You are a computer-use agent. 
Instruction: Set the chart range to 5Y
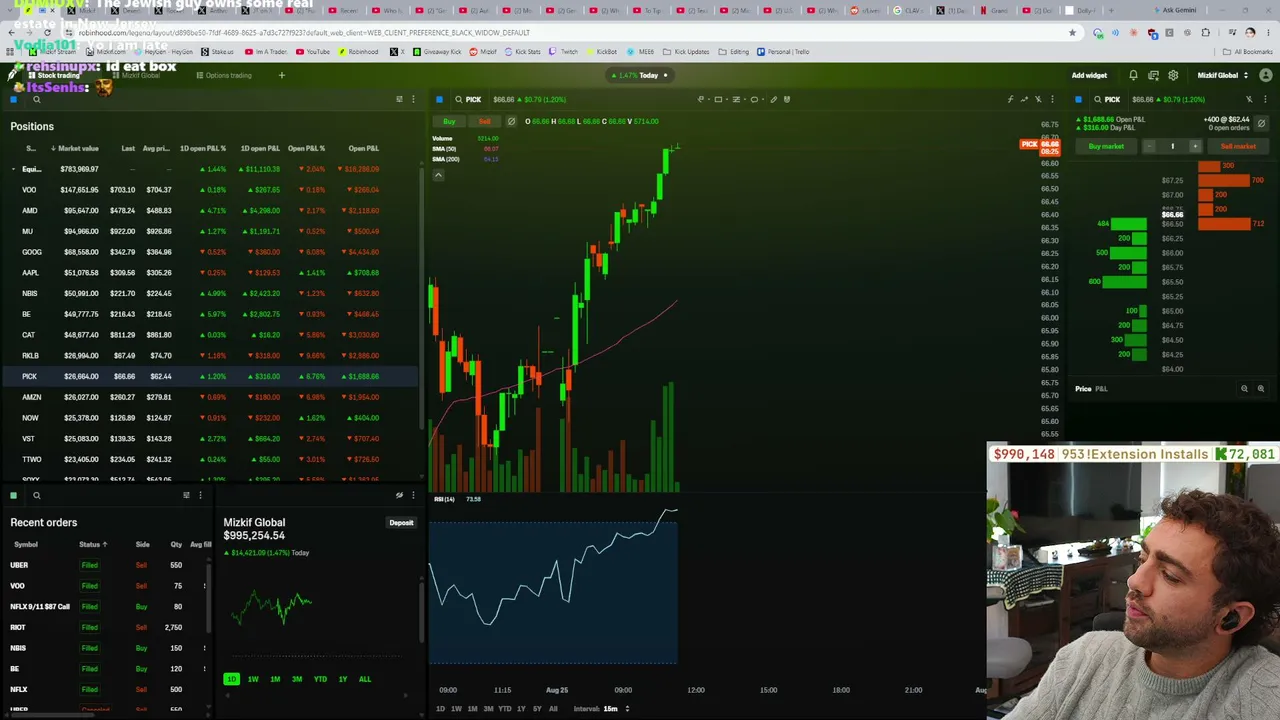click(537, 709)
